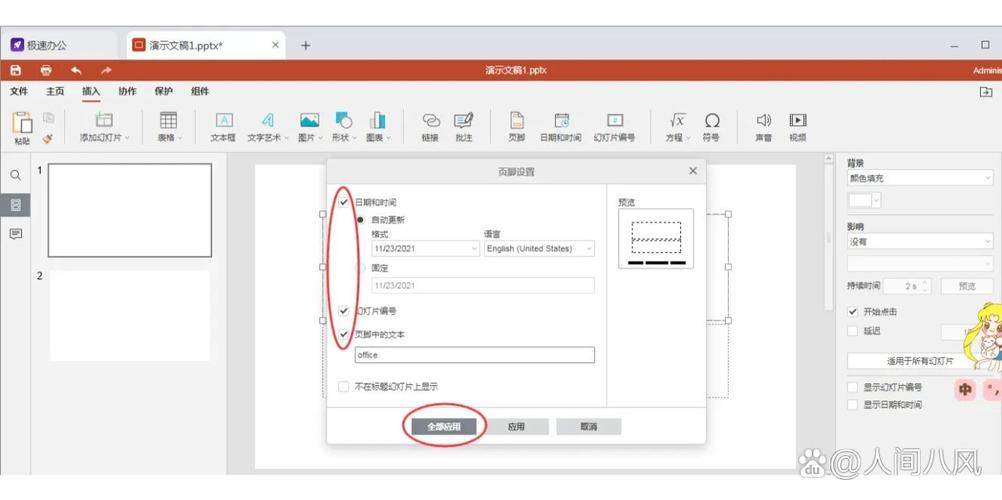This screenshot has height=500, width=1002.
Task: Open the 文件 menu
Action: (19, 91)
